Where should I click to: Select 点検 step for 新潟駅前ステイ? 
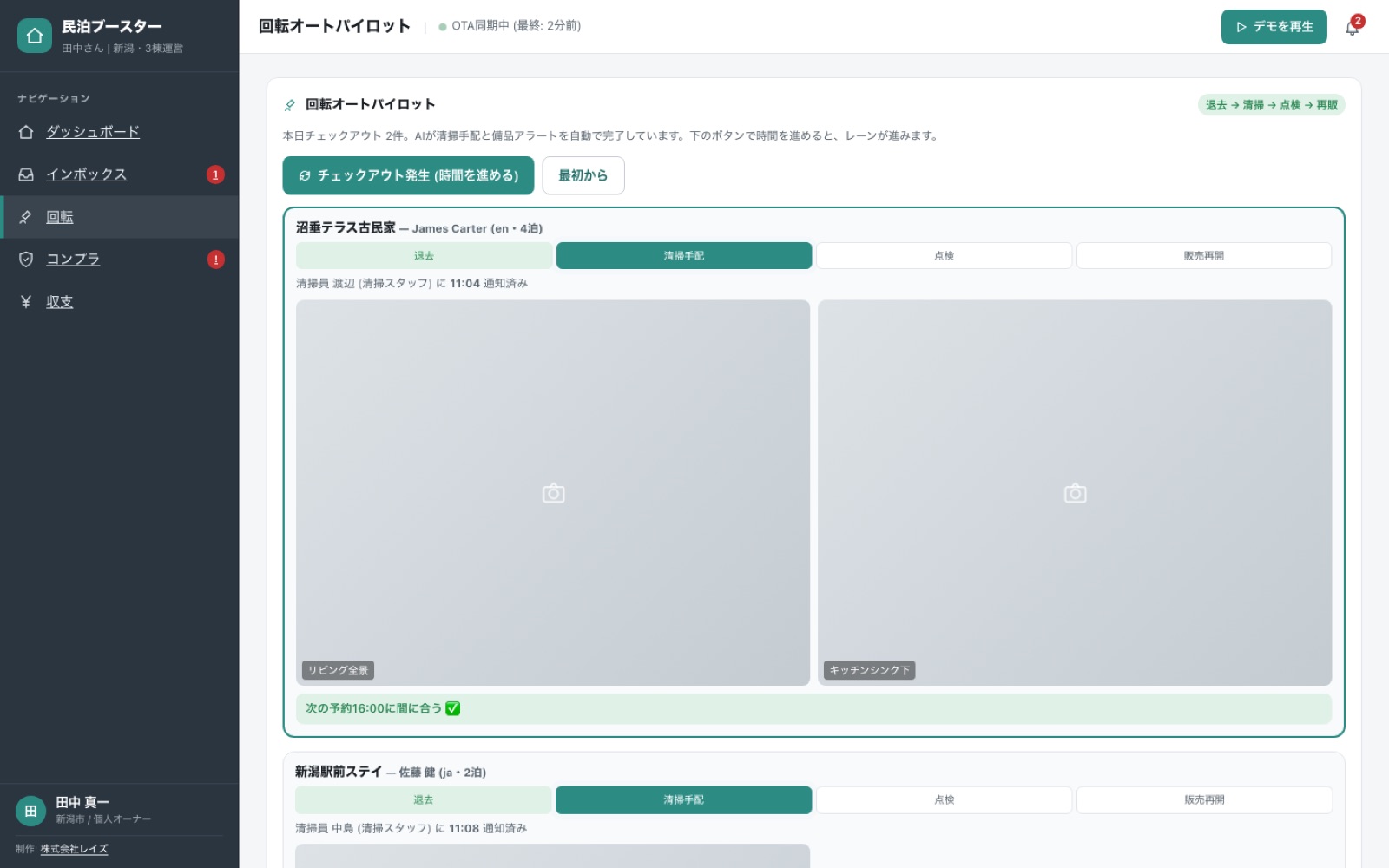[945, 800]
